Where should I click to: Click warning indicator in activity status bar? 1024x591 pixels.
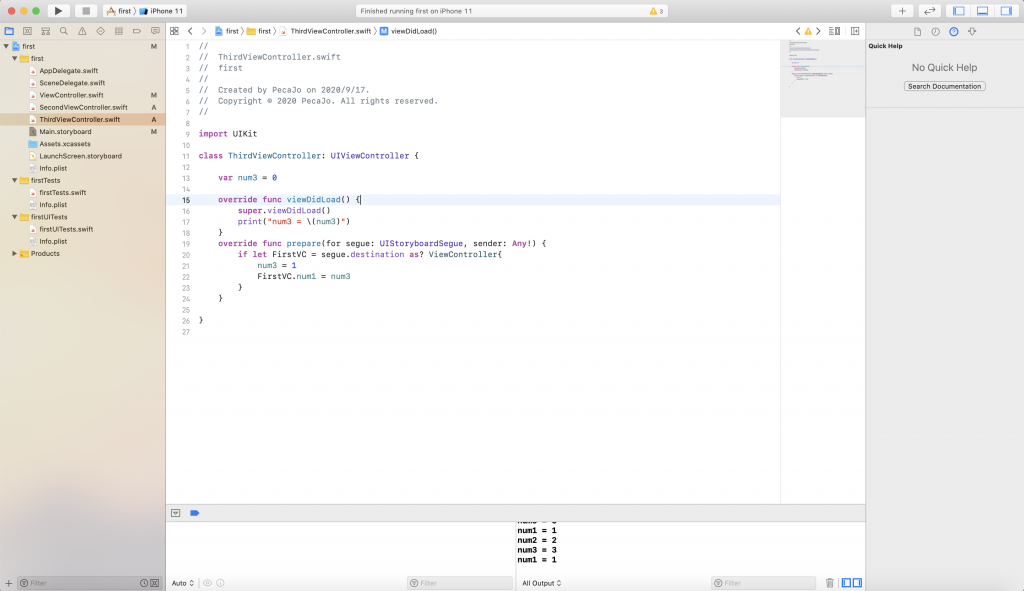click(656, 11)
